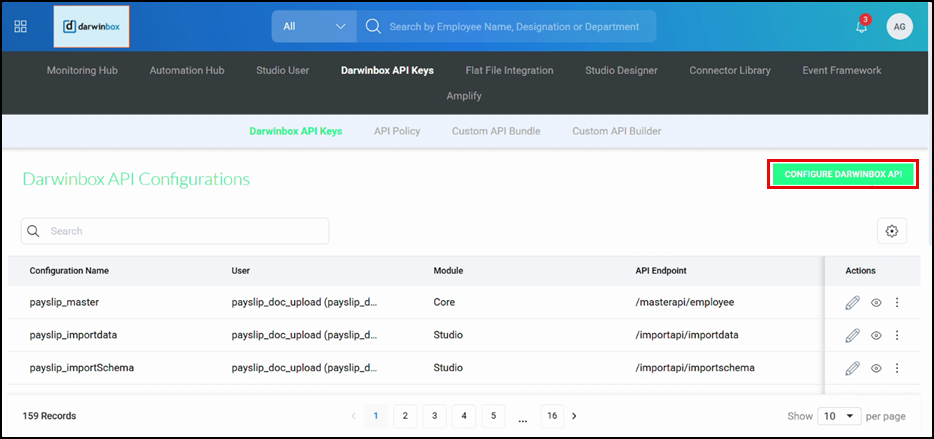
Task: Click the Configure Darwinbox API button
Action: [x=843, y=174]
